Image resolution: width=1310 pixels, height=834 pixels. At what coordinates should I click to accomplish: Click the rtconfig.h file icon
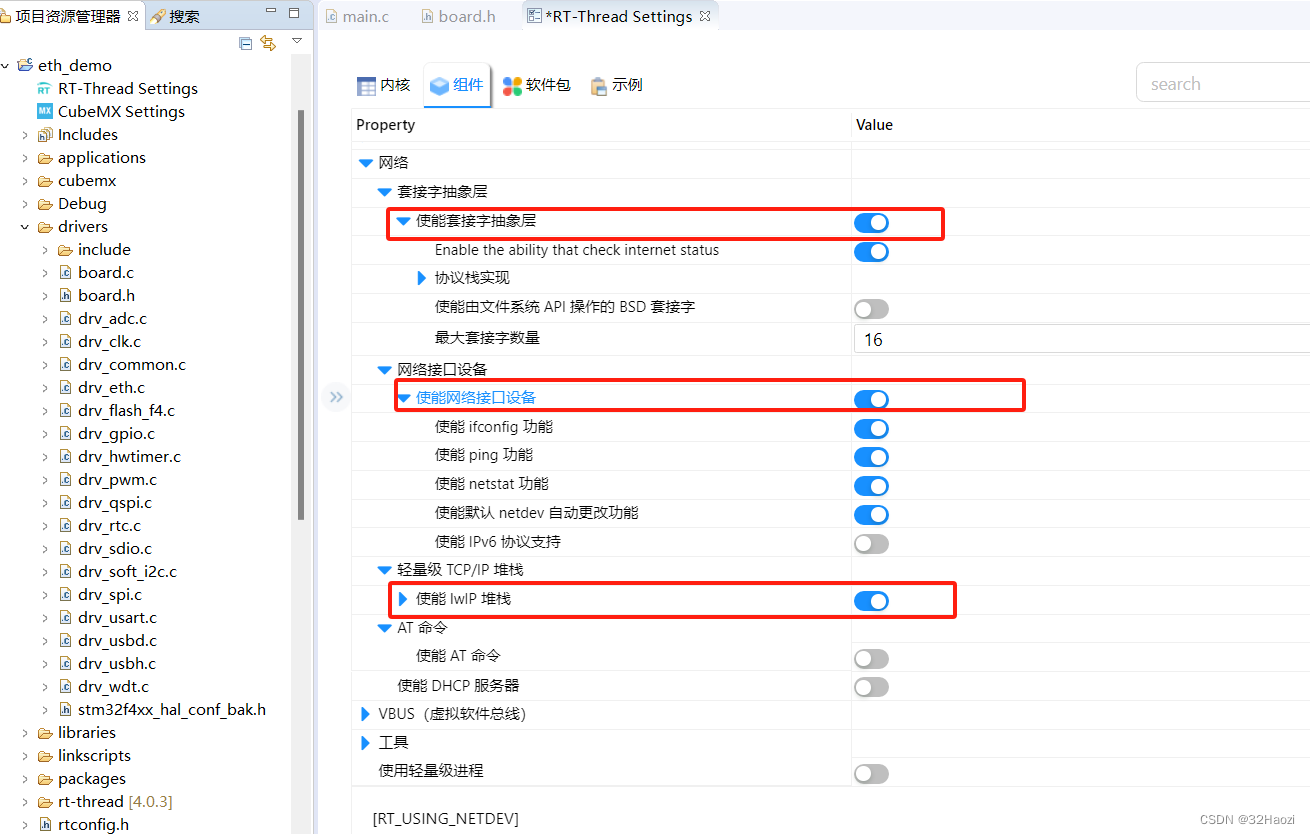coord(45,825)
